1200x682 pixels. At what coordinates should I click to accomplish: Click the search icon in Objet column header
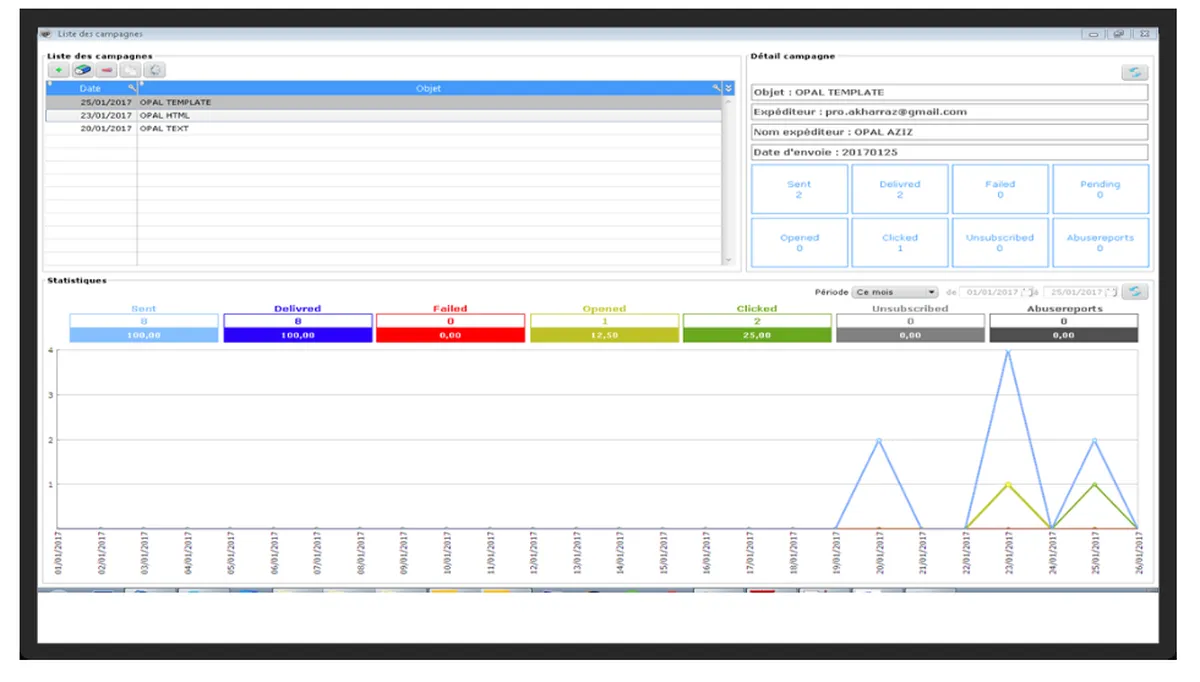tap(716, 89)
